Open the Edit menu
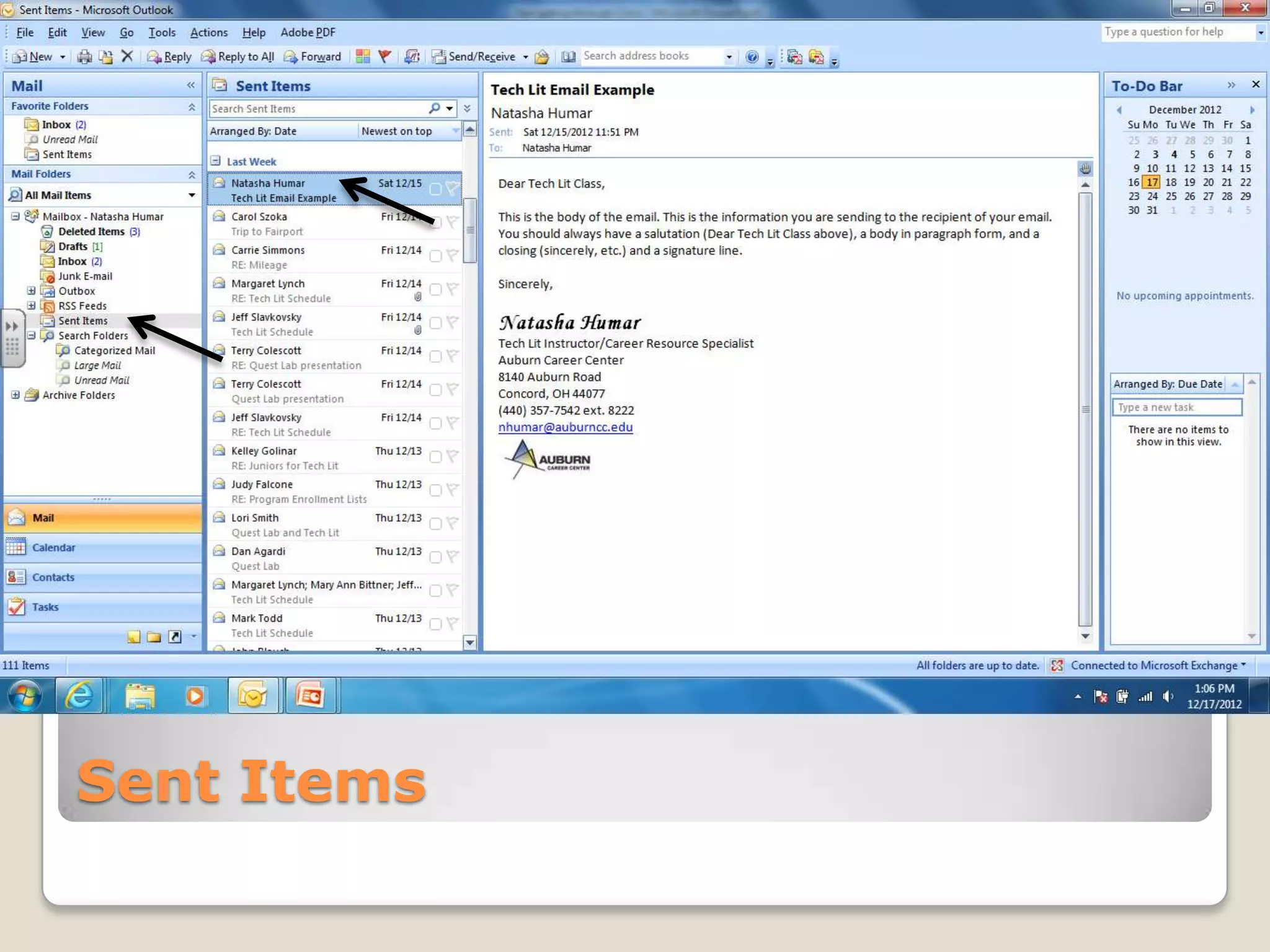The height and width of the screenshot is (952, 1270). coord(57,32)
